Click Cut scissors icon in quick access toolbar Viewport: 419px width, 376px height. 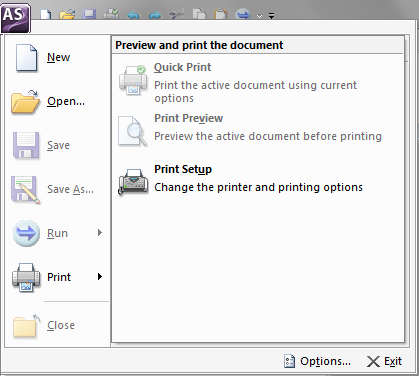pyautogui.click(x=177, y=15)
